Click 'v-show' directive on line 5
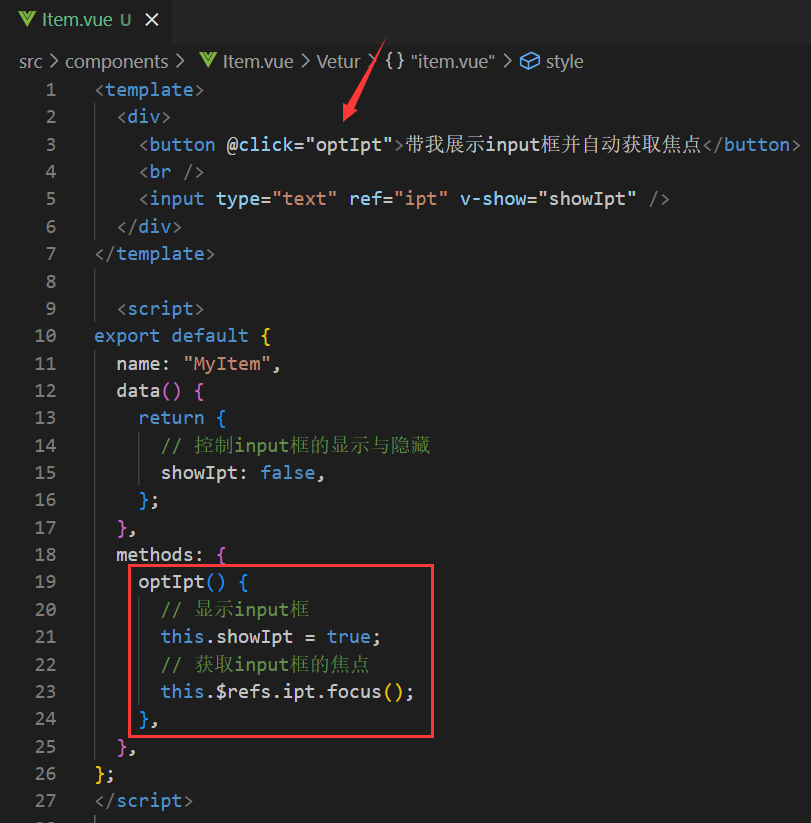The image size is (811, 823). (x=492, y=199)
